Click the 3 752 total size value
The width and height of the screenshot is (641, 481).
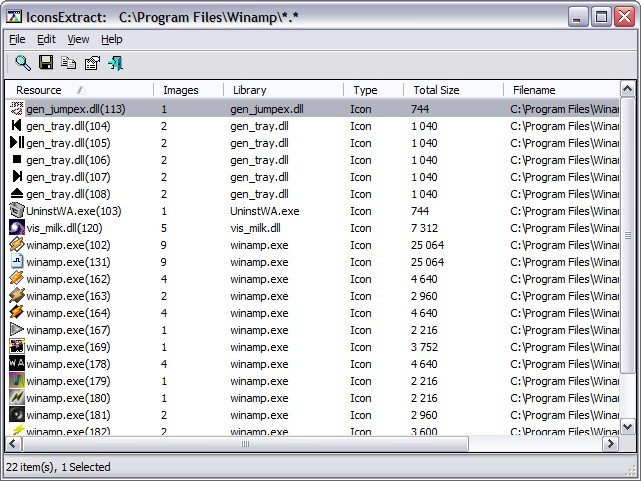click(x=424, y=347)
